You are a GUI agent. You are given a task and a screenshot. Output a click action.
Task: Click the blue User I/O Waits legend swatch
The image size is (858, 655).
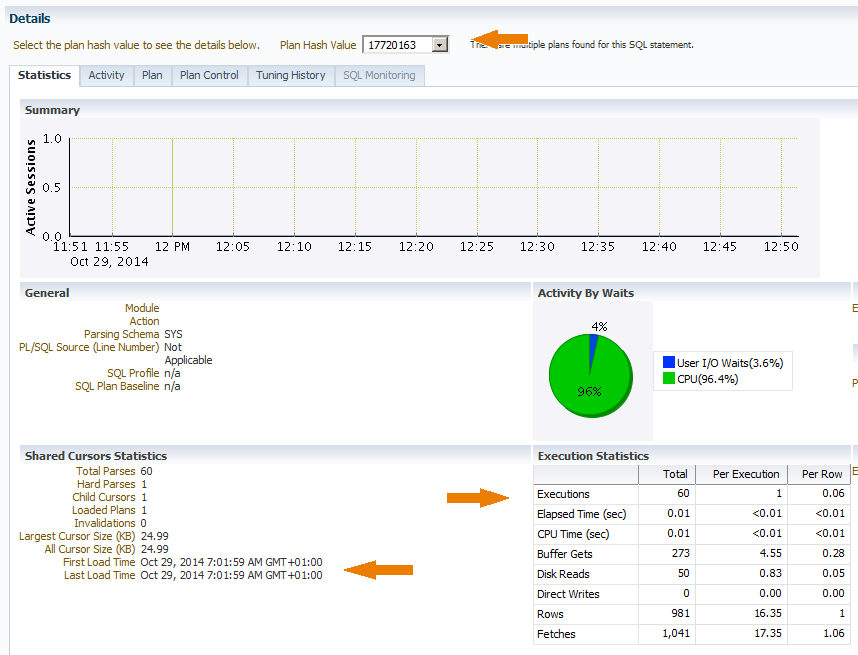pyautogui.click(x=669, y=363)
